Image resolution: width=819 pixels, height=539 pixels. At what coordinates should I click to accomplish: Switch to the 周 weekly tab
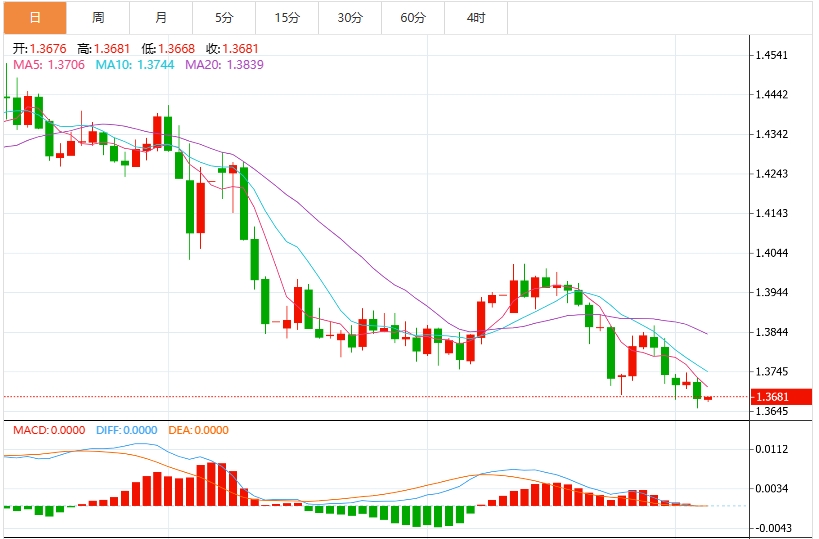click(98, 18)
